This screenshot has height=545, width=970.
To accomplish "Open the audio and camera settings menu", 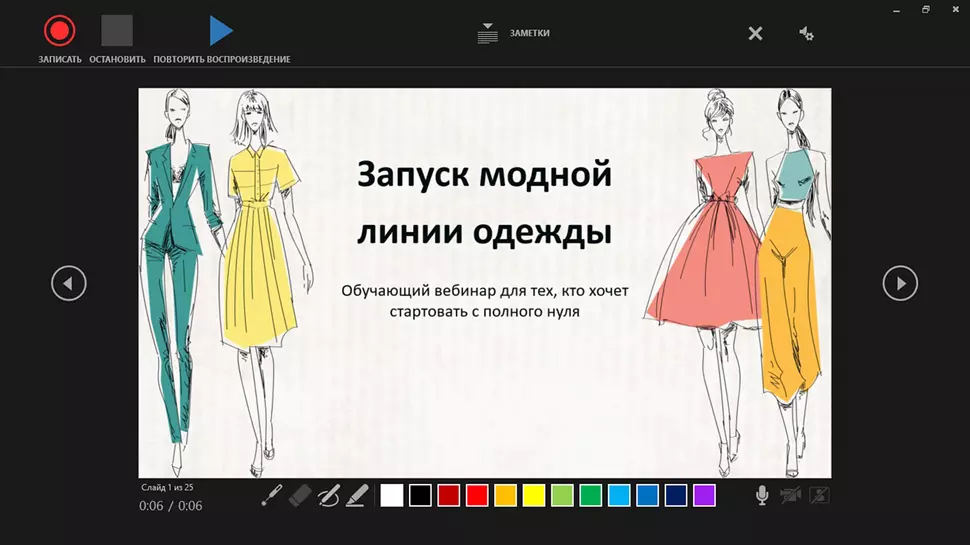I will tap(806, 34).
